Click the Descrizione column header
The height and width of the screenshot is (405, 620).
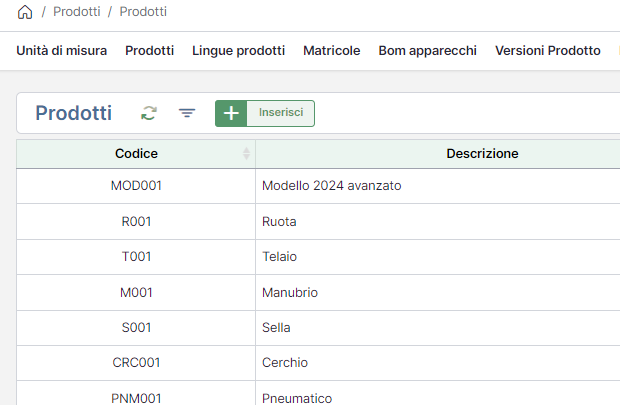[x=481, y=154]
